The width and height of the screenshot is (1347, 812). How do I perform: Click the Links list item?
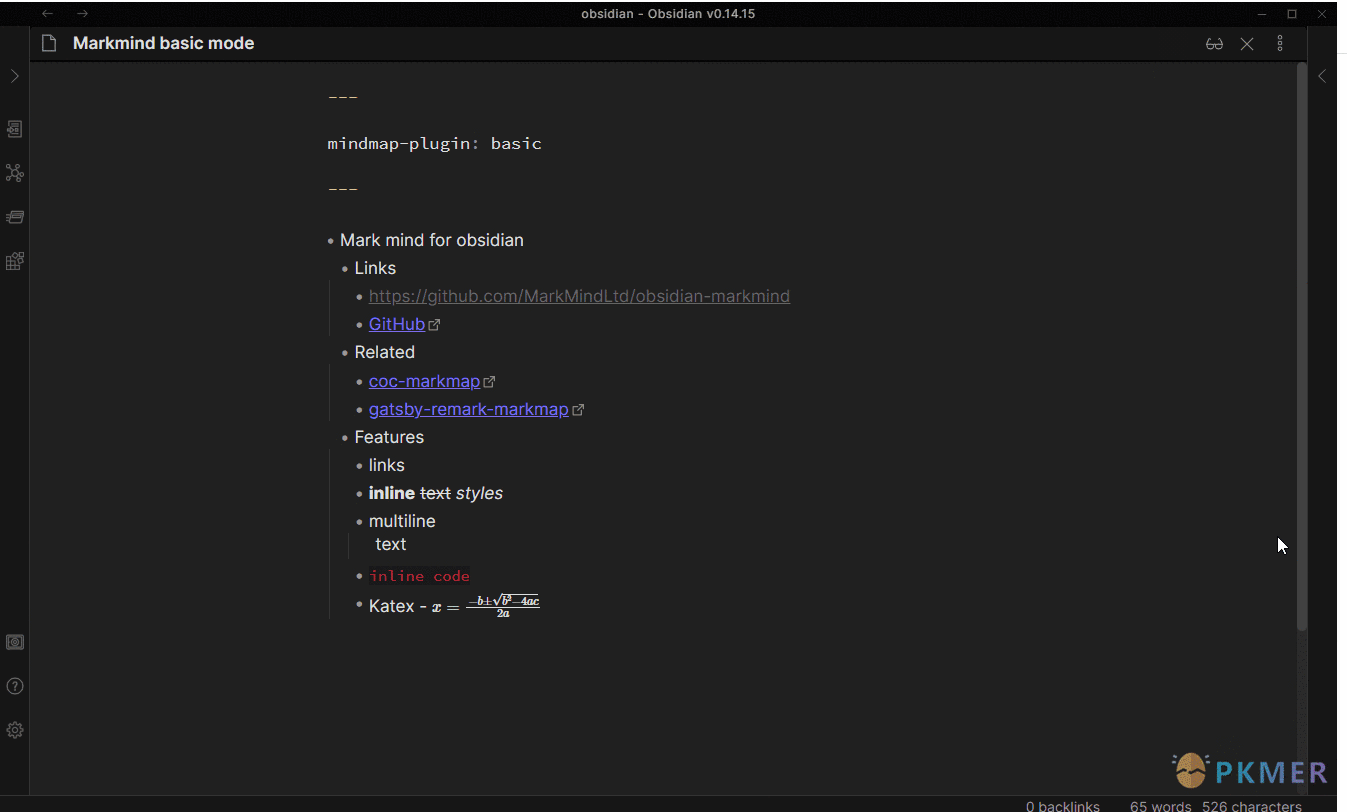click(x=375, y=268)
